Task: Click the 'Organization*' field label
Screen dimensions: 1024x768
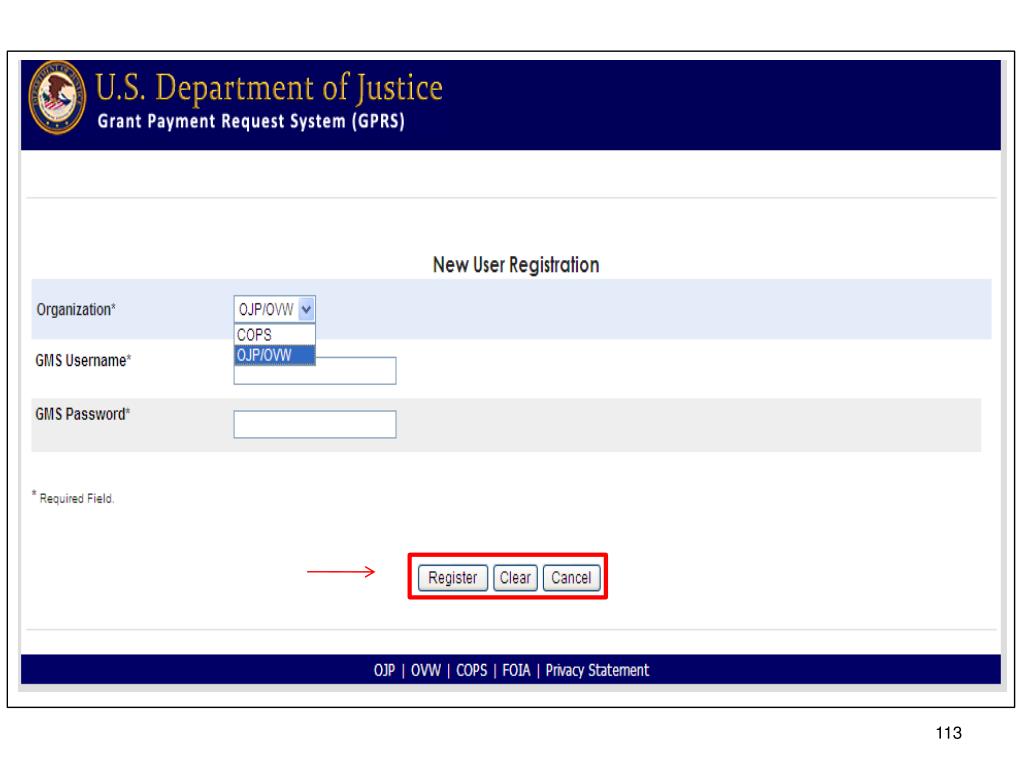Action: coord(76,310)
